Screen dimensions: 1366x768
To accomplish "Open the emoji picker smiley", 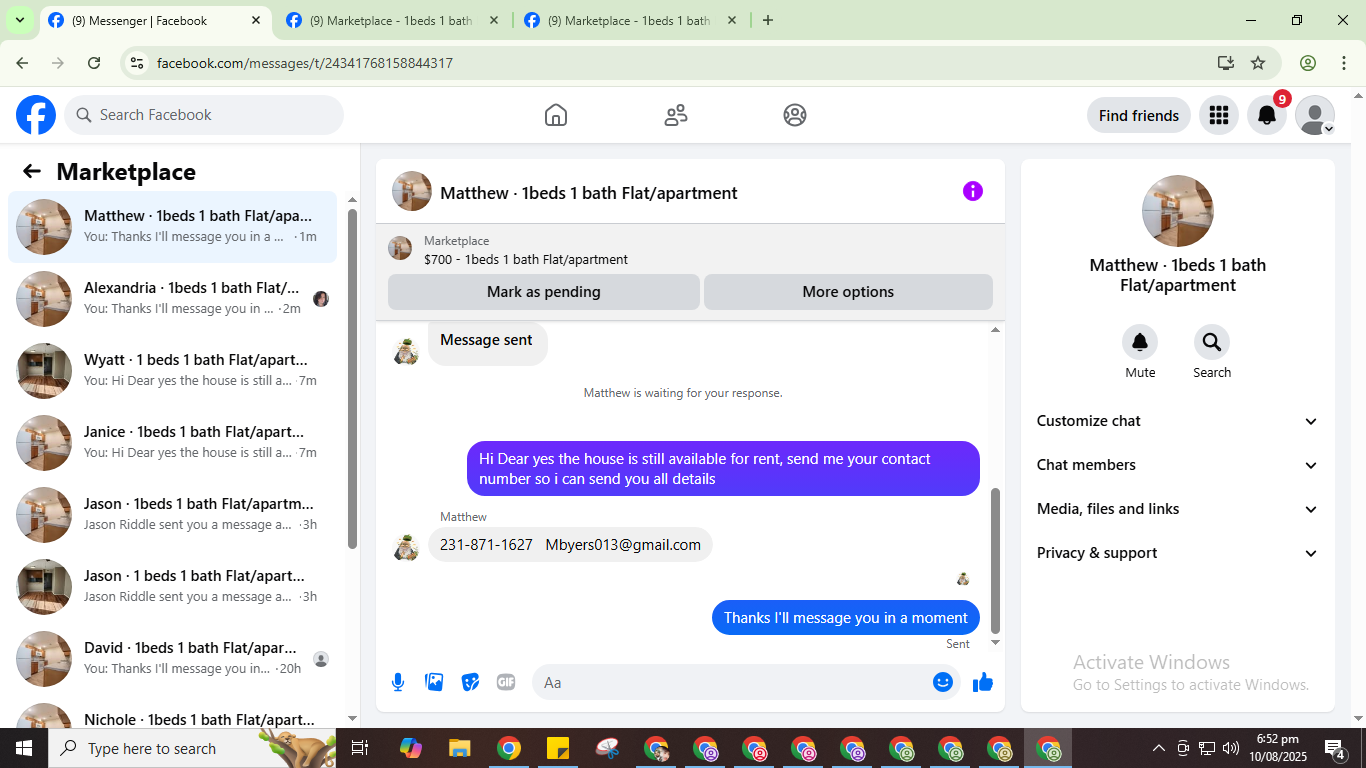I will 942,682.
